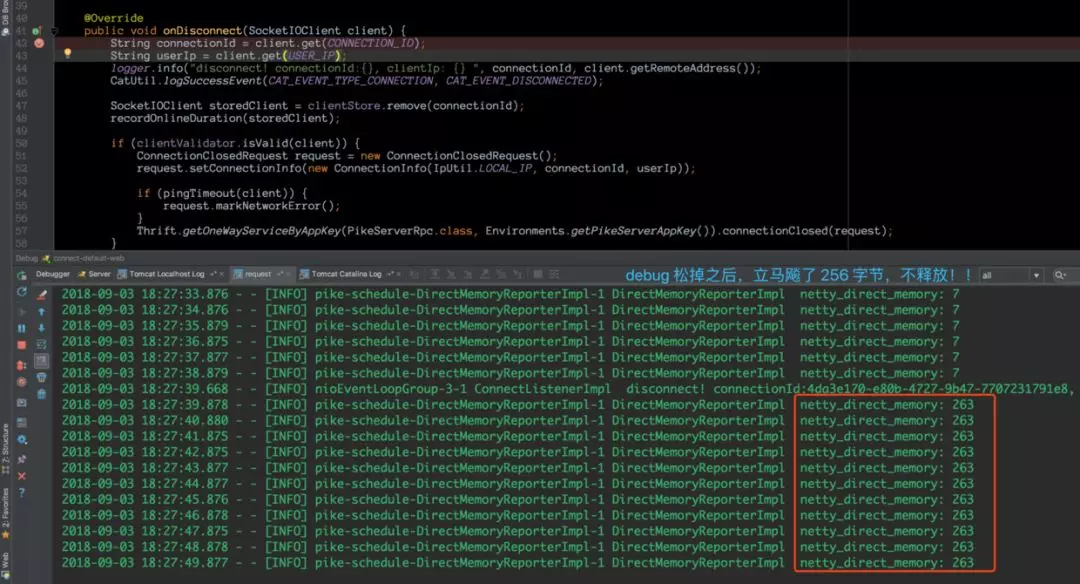Click the yellow lightbulb intention icon
Screen dimensions: 1080x584
68,53
